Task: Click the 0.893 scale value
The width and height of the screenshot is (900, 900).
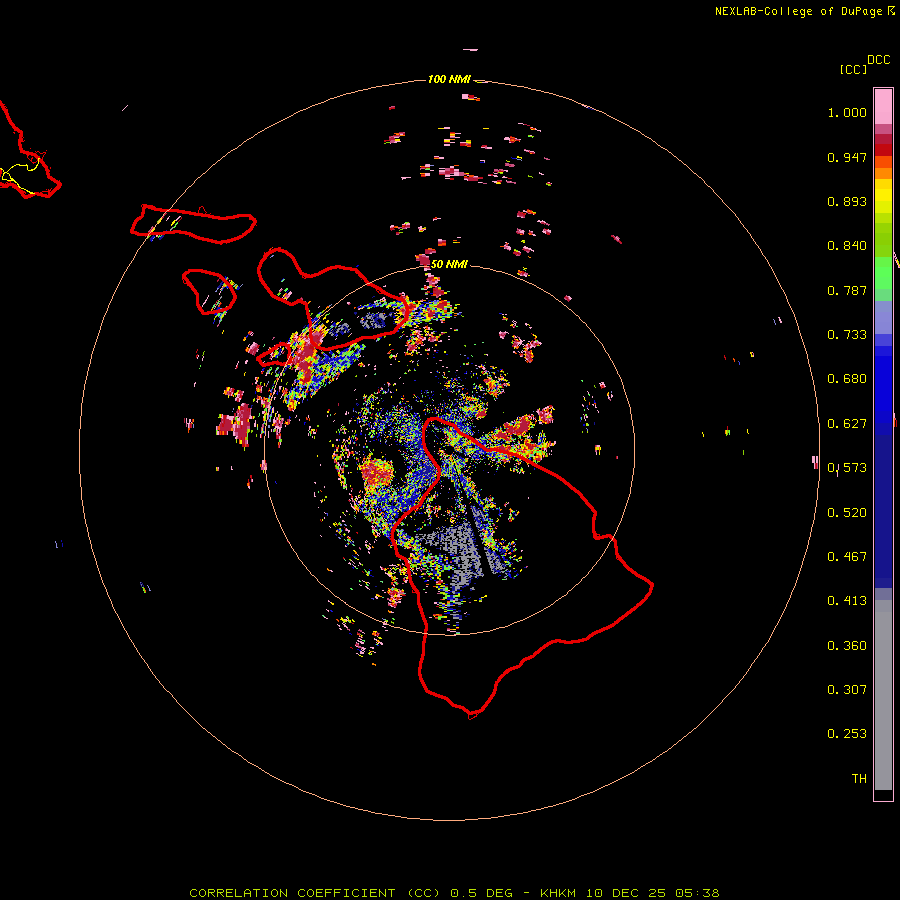Action: click(x=847, y=201)
